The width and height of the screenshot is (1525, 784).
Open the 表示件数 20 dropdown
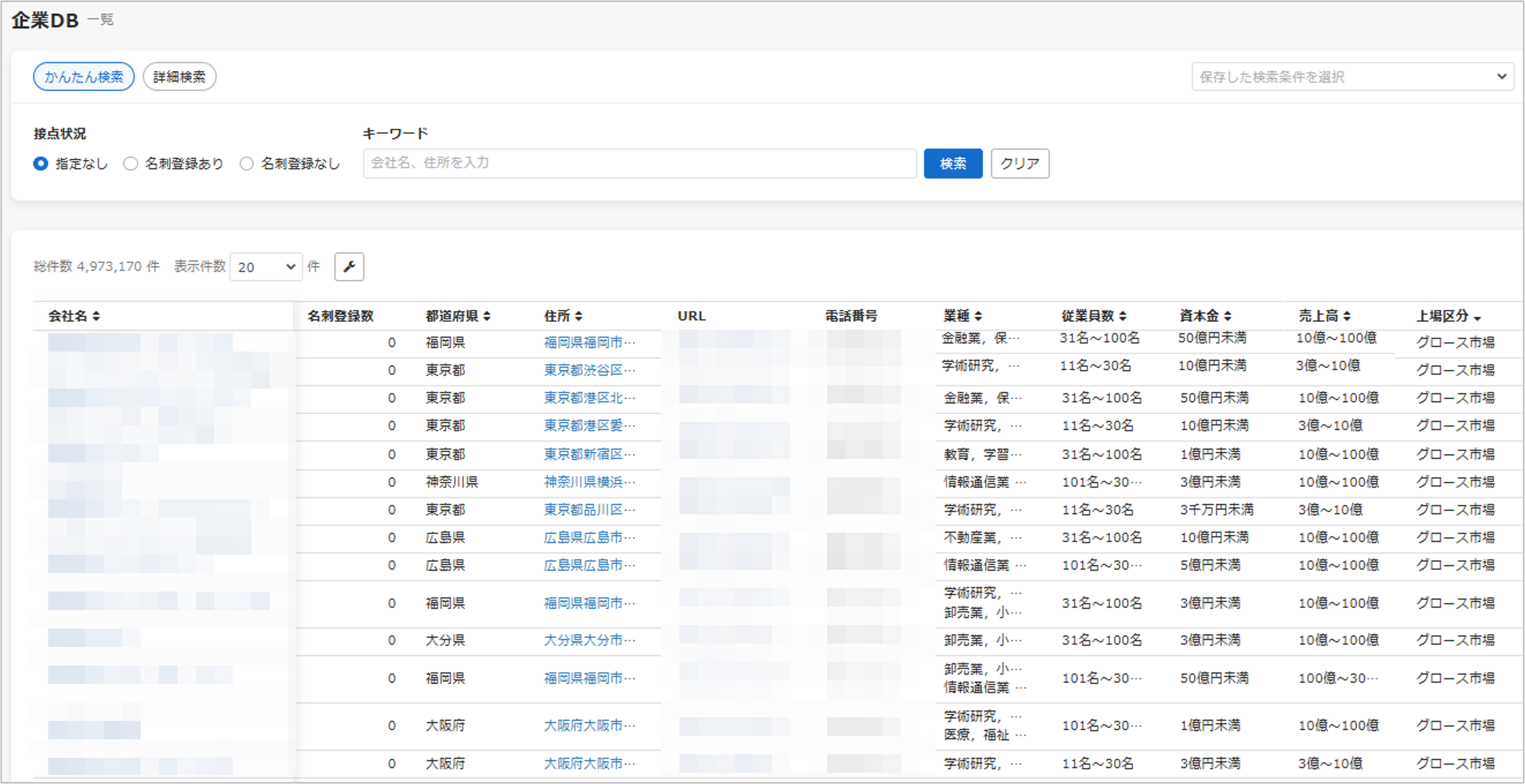(266, 267)
